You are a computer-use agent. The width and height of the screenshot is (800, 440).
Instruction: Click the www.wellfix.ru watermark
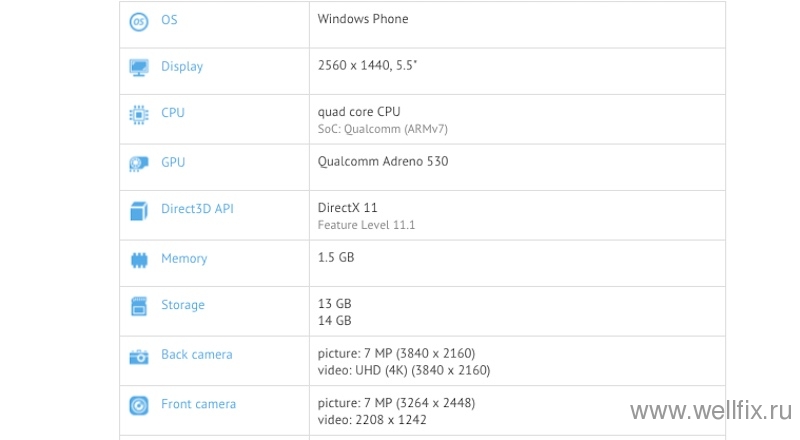click(711, 410)
